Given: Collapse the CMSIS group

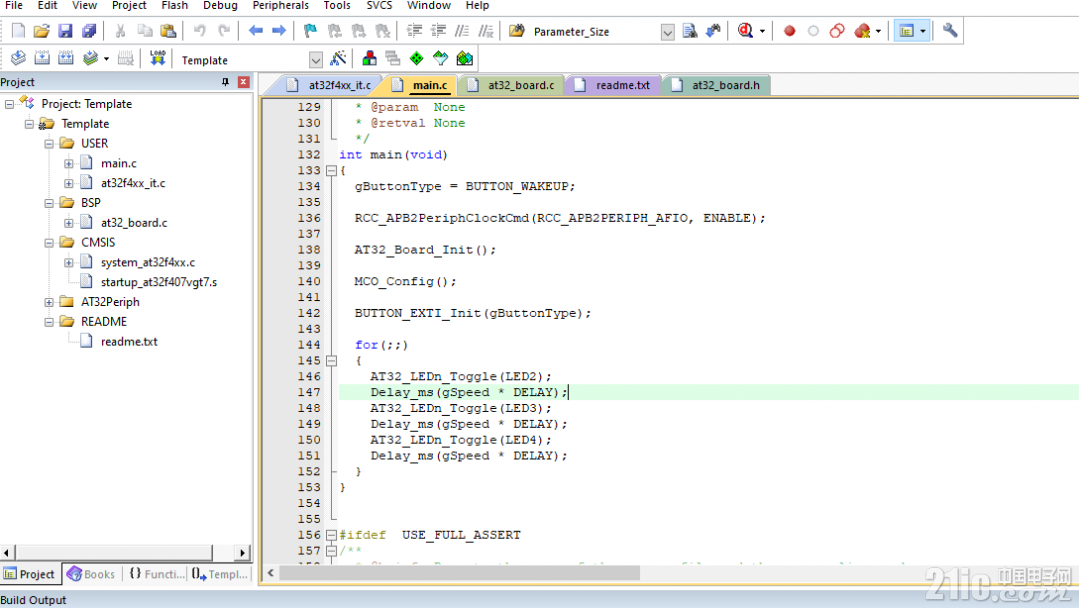Looking at the screenshot, I should point(49,243).
